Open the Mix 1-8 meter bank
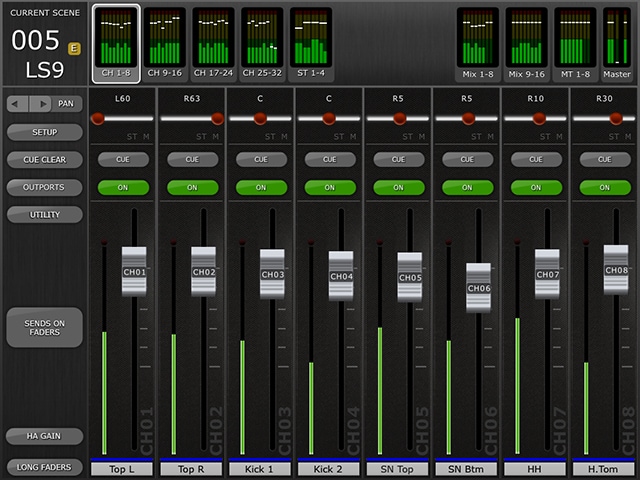 click(x=478, y=44)
